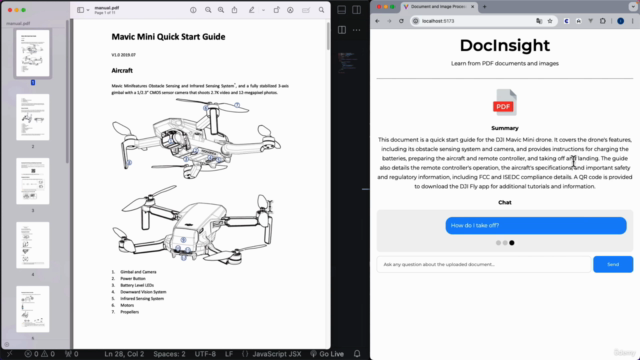640x360 pixels.
Task: Go to line via Ln 28, Col 2
Action: [124, 354]
